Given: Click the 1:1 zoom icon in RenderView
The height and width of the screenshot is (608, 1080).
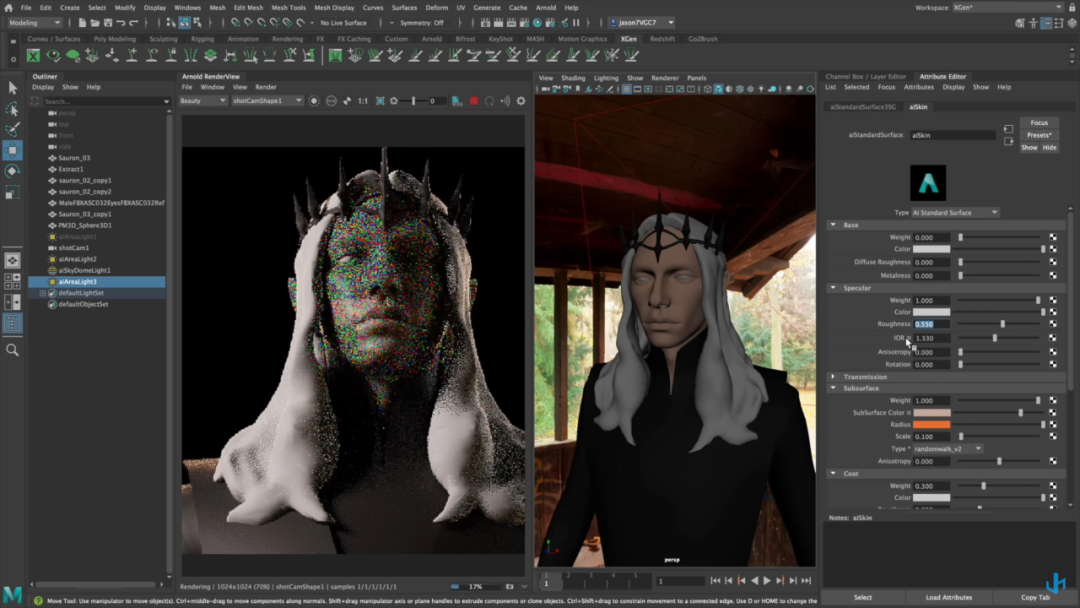Looking at the screenshot, I should 363,101.
